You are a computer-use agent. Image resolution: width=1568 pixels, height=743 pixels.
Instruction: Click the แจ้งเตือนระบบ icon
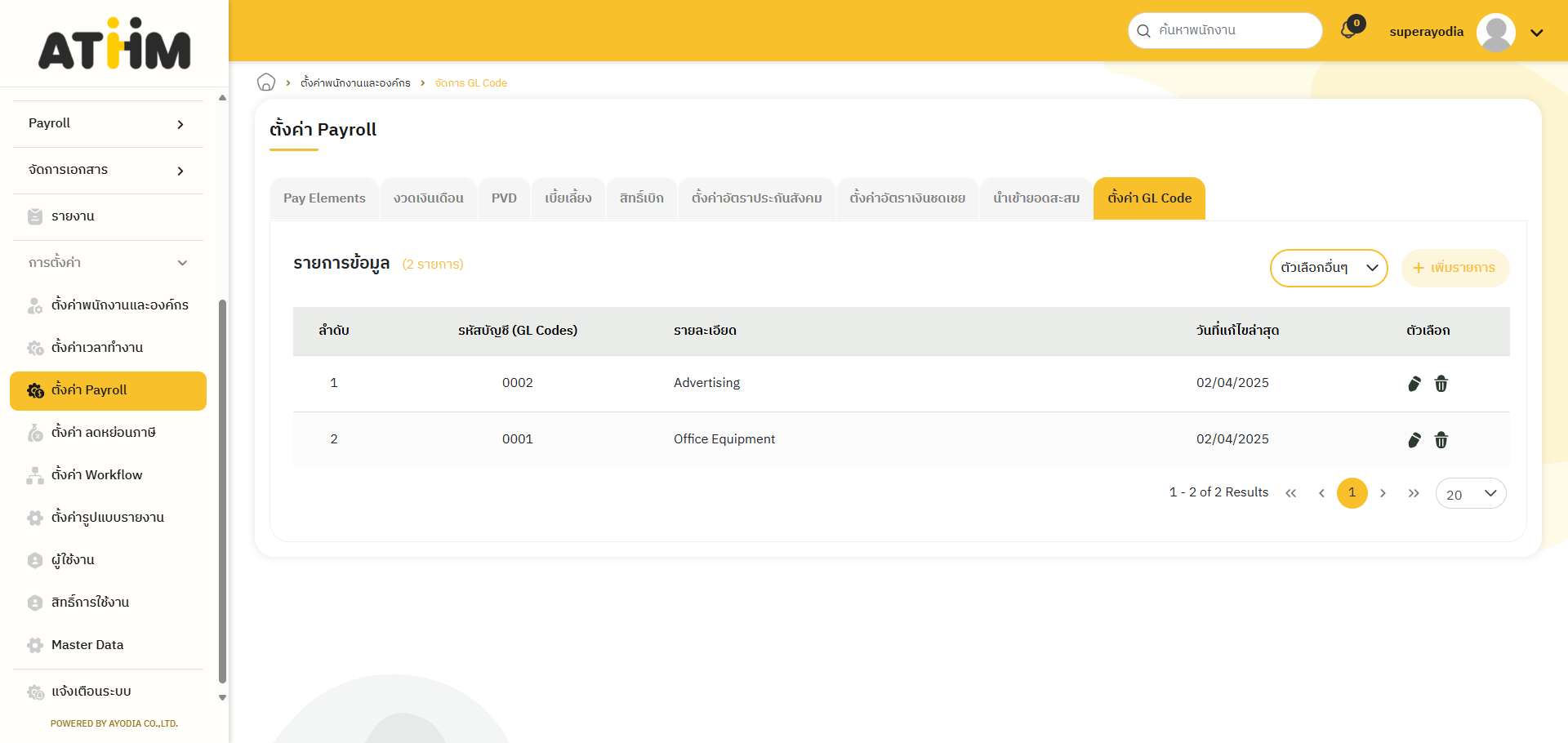point(35,692)
